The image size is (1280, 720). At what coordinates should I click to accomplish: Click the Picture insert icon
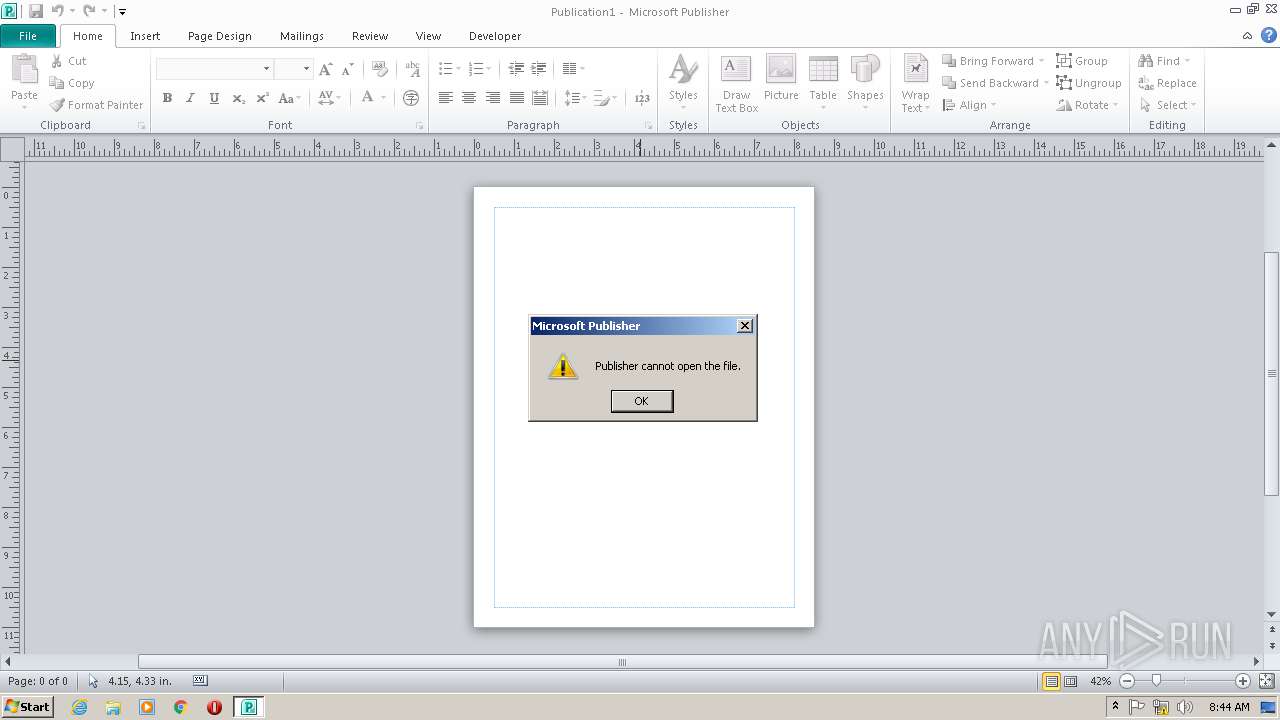(x=781, y=70)
